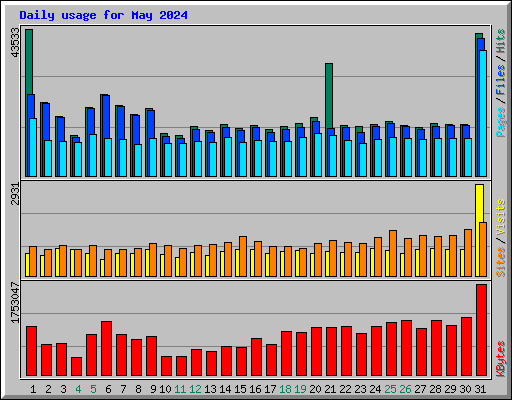Click day 9 label on the x-axis
This screenshot has height=400, width=512.
pos(153,389)
